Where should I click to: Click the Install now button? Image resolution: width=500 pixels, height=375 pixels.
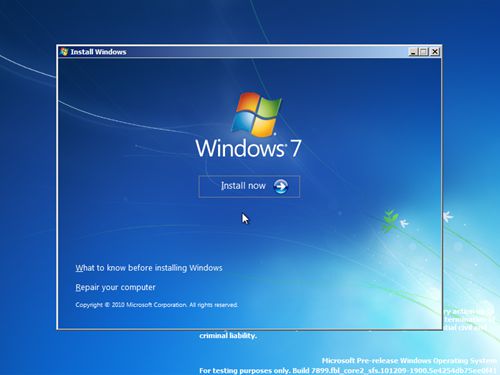click(x=249, y=186)
